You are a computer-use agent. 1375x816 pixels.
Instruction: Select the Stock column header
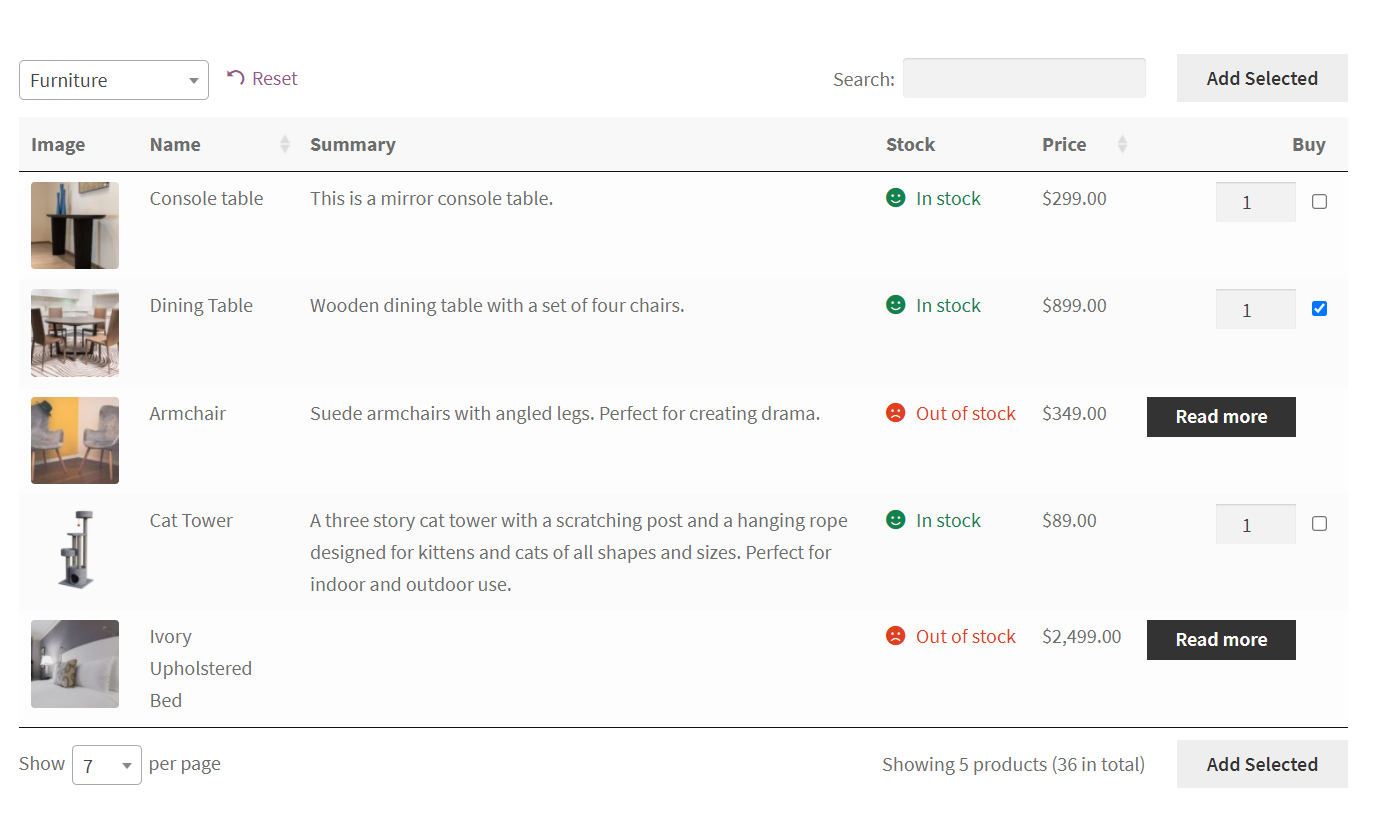coord(910,144)
